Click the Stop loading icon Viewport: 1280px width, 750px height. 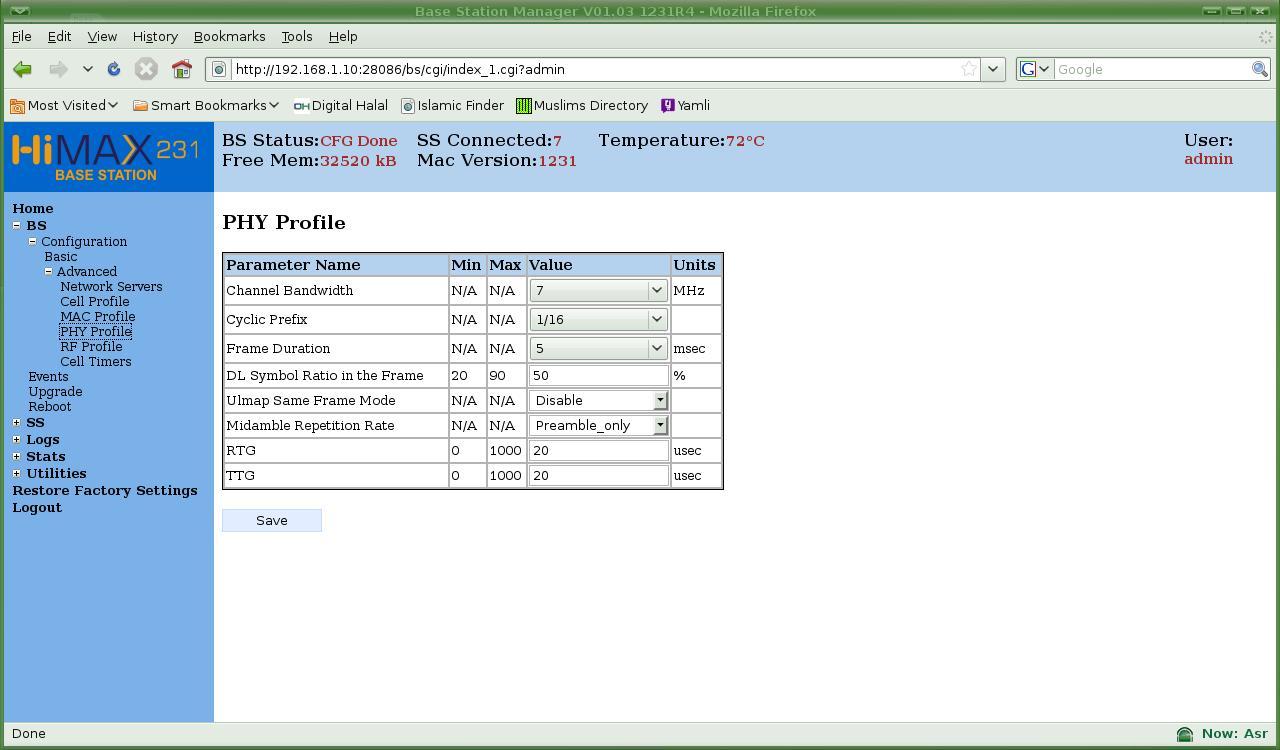[146, 69]
